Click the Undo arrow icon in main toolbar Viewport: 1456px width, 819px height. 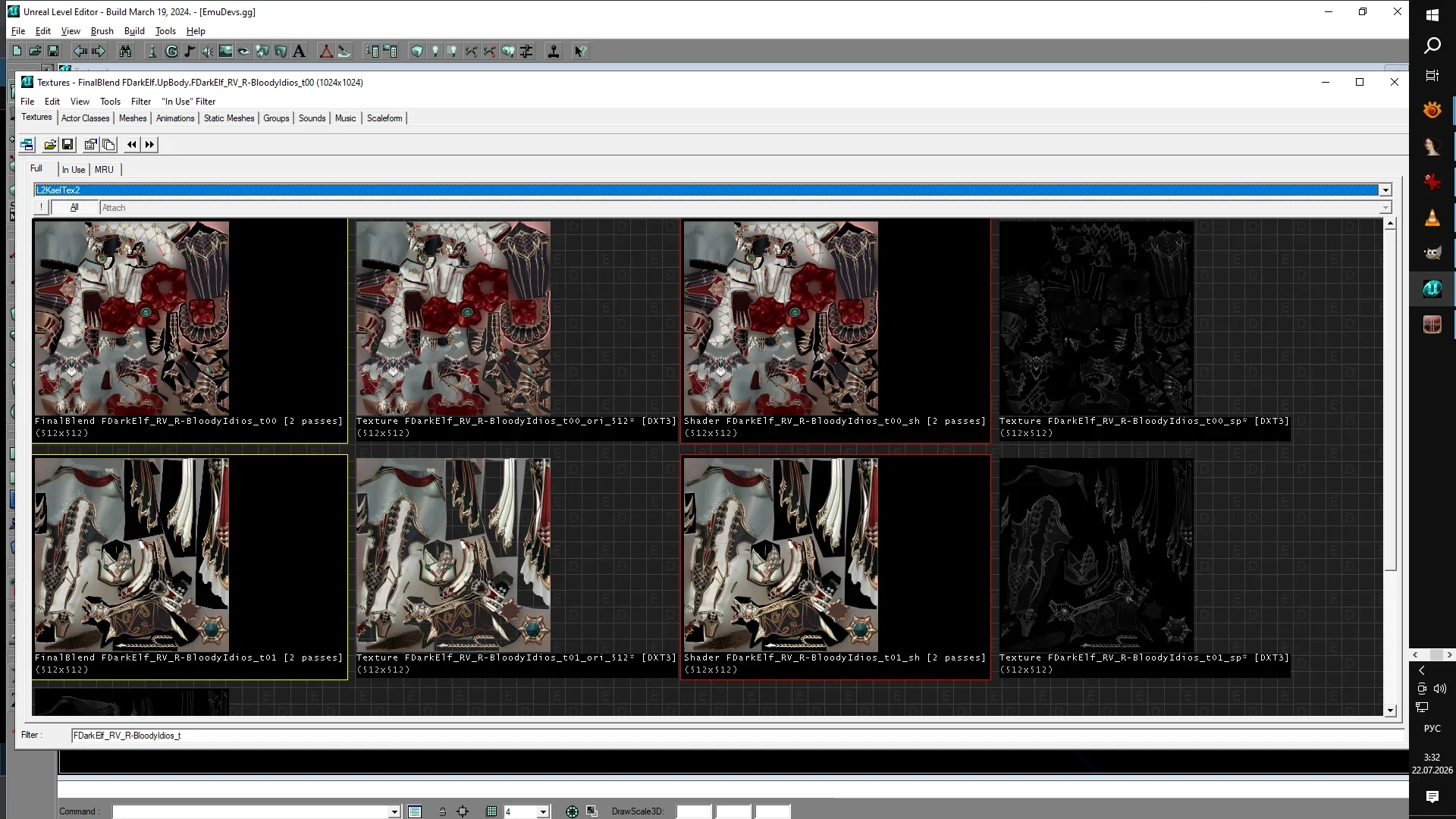coord(80,51)
